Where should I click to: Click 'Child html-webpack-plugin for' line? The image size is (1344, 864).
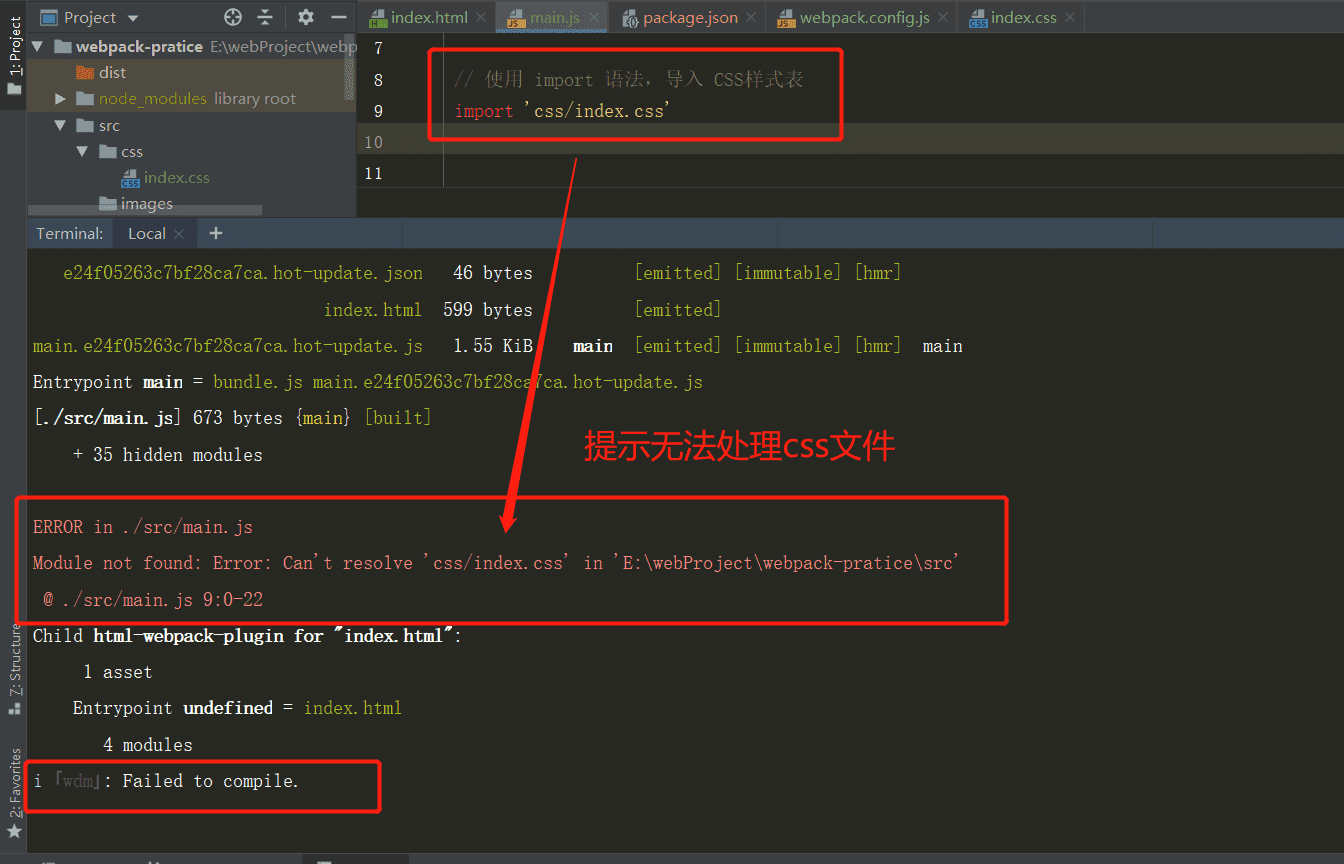tap(248, 636)
